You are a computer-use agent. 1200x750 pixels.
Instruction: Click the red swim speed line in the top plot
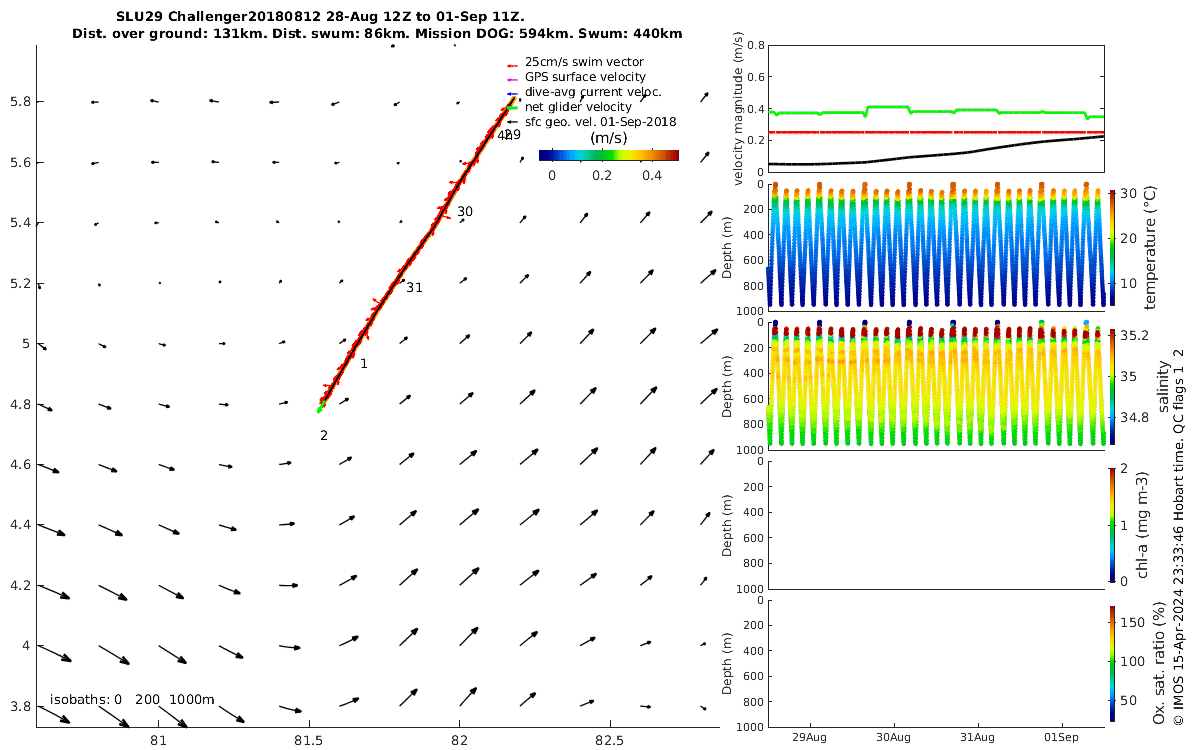[x=937, y=132]
